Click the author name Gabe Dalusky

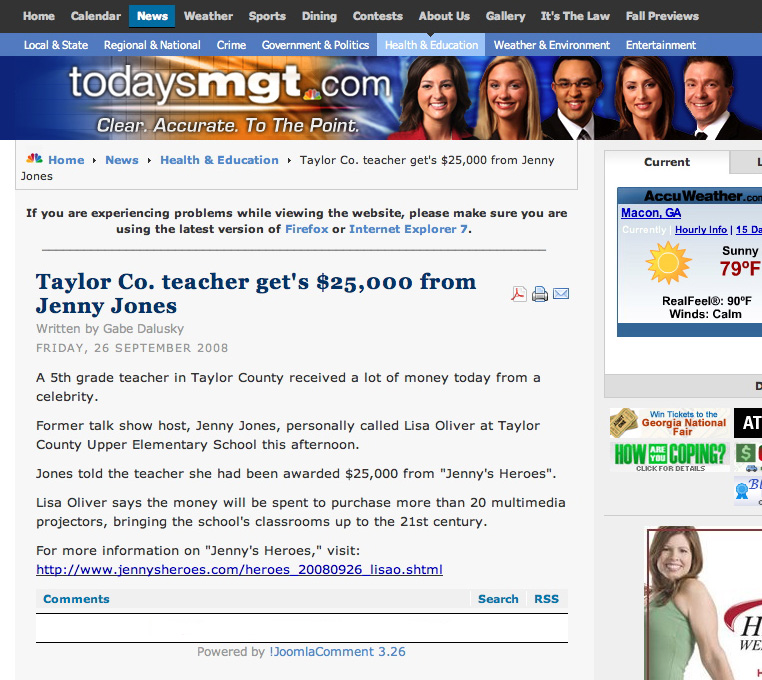coord(143,329)
